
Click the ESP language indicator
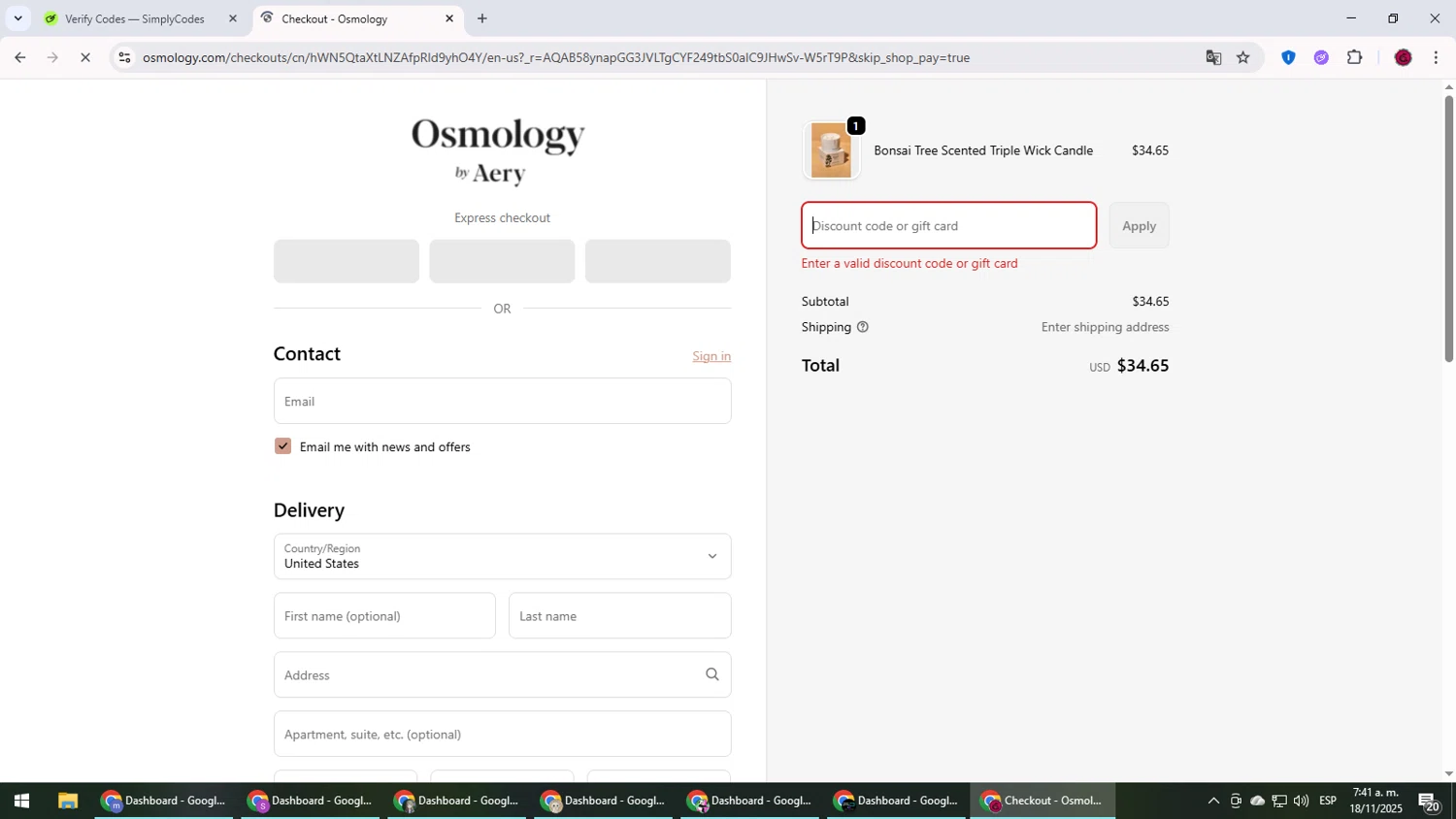coord(1328,801)
